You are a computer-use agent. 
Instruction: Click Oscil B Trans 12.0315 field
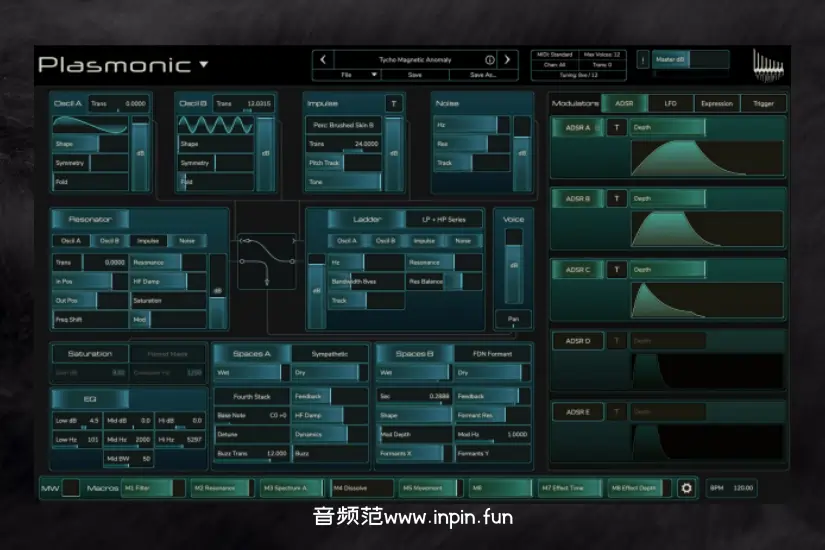(243, 104)
